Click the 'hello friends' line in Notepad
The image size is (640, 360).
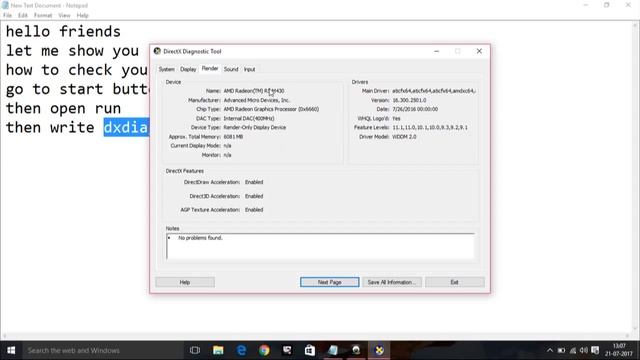click(63, 31)
